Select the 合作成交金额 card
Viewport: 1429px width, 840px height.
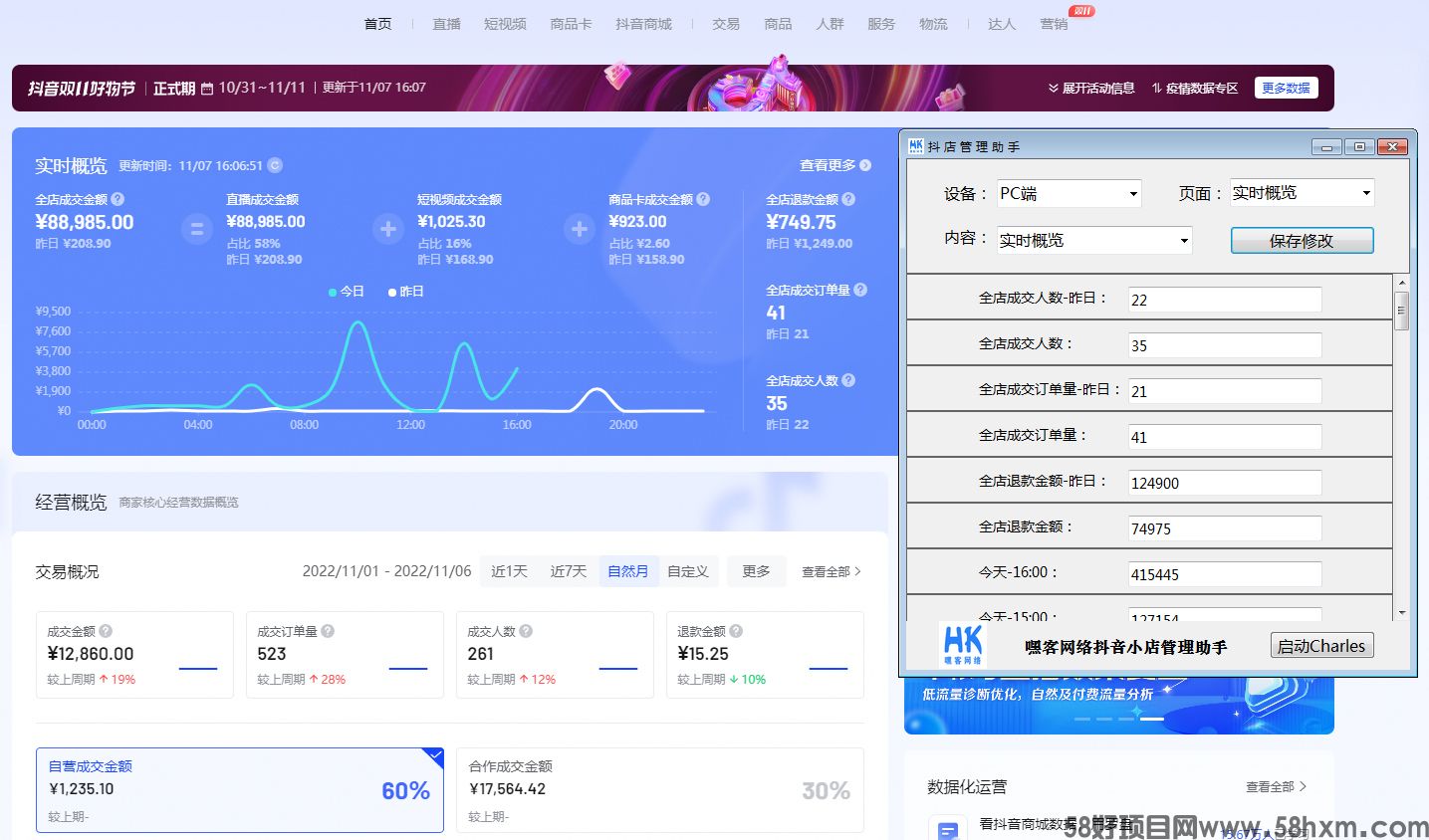pos(659,790)
